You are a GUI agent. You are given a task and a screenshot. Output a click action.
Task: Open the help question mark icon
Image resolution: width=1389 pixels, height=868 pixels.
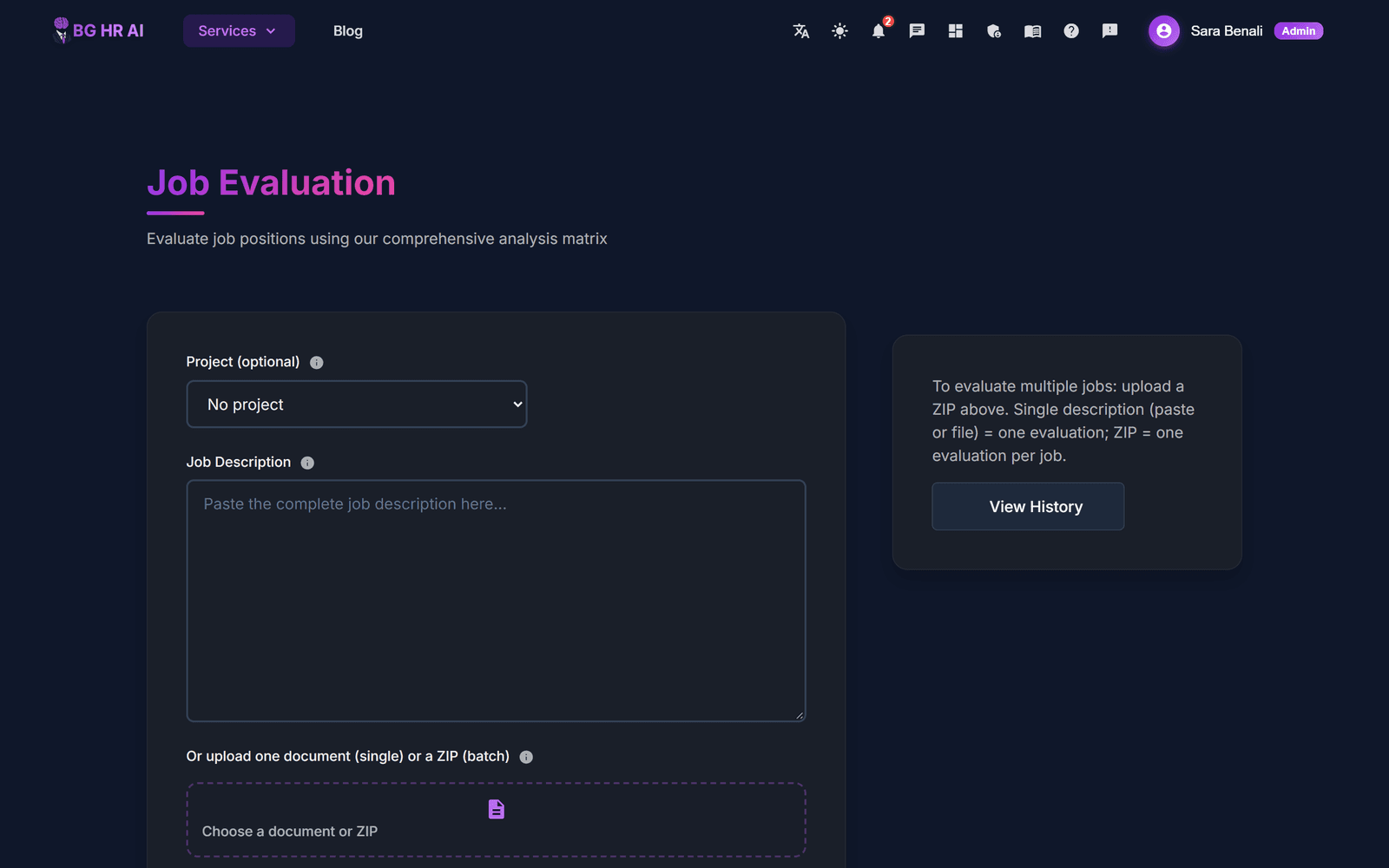tap(1071, 31)
